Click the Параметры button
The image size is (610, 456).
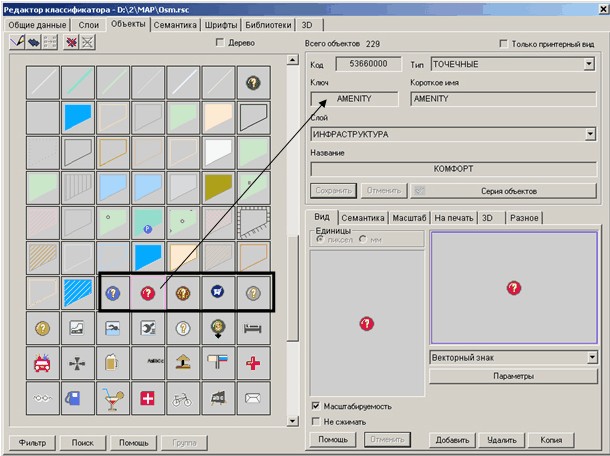[512, 376]
